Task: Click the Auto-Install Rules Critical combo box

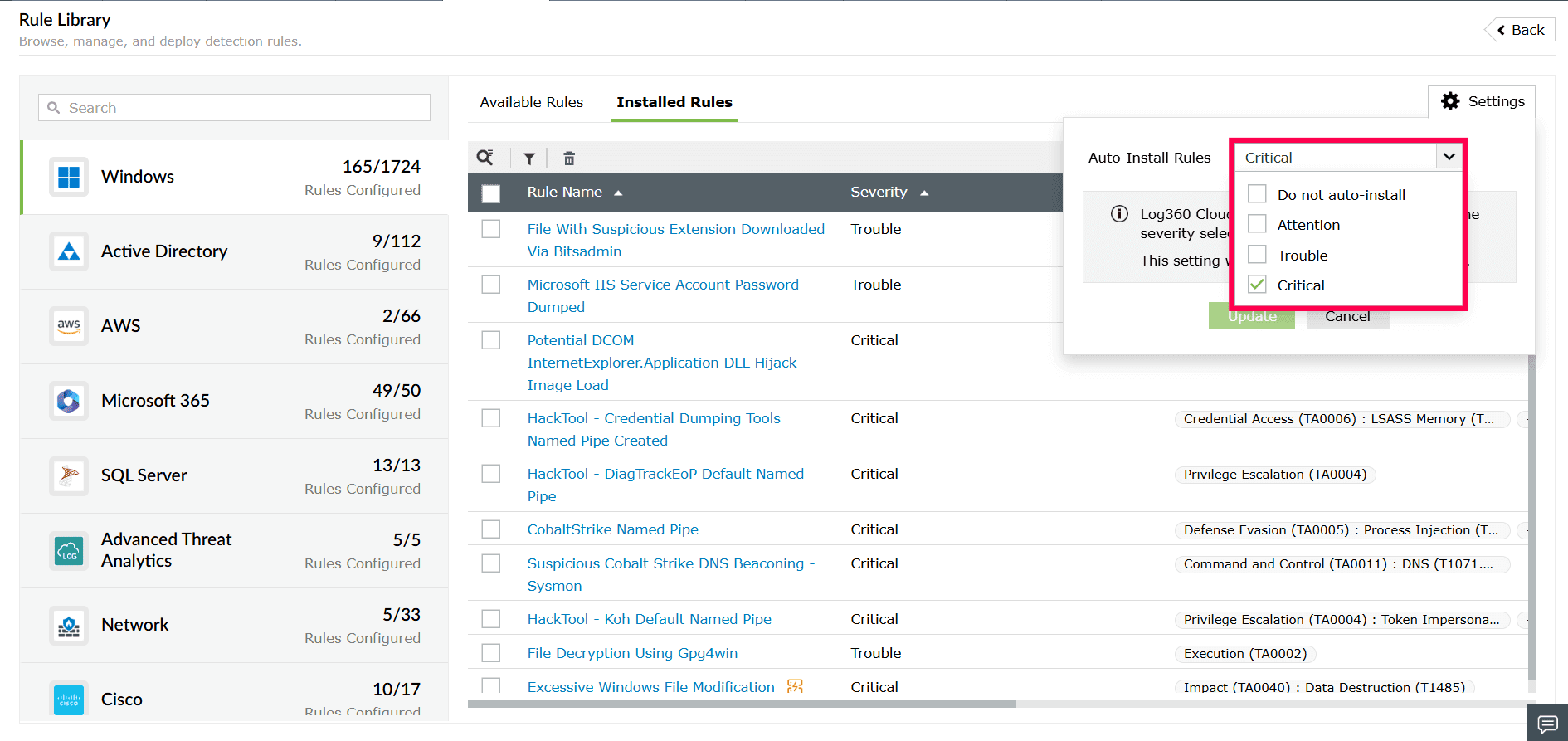Action: pos(1348,157)
